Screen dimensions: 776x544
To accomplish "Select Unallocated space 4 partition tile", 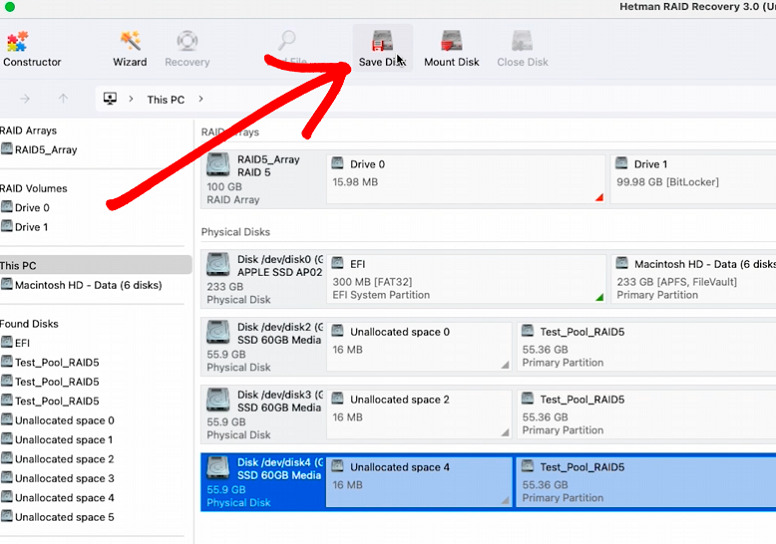I will click(x=419, y=482).
